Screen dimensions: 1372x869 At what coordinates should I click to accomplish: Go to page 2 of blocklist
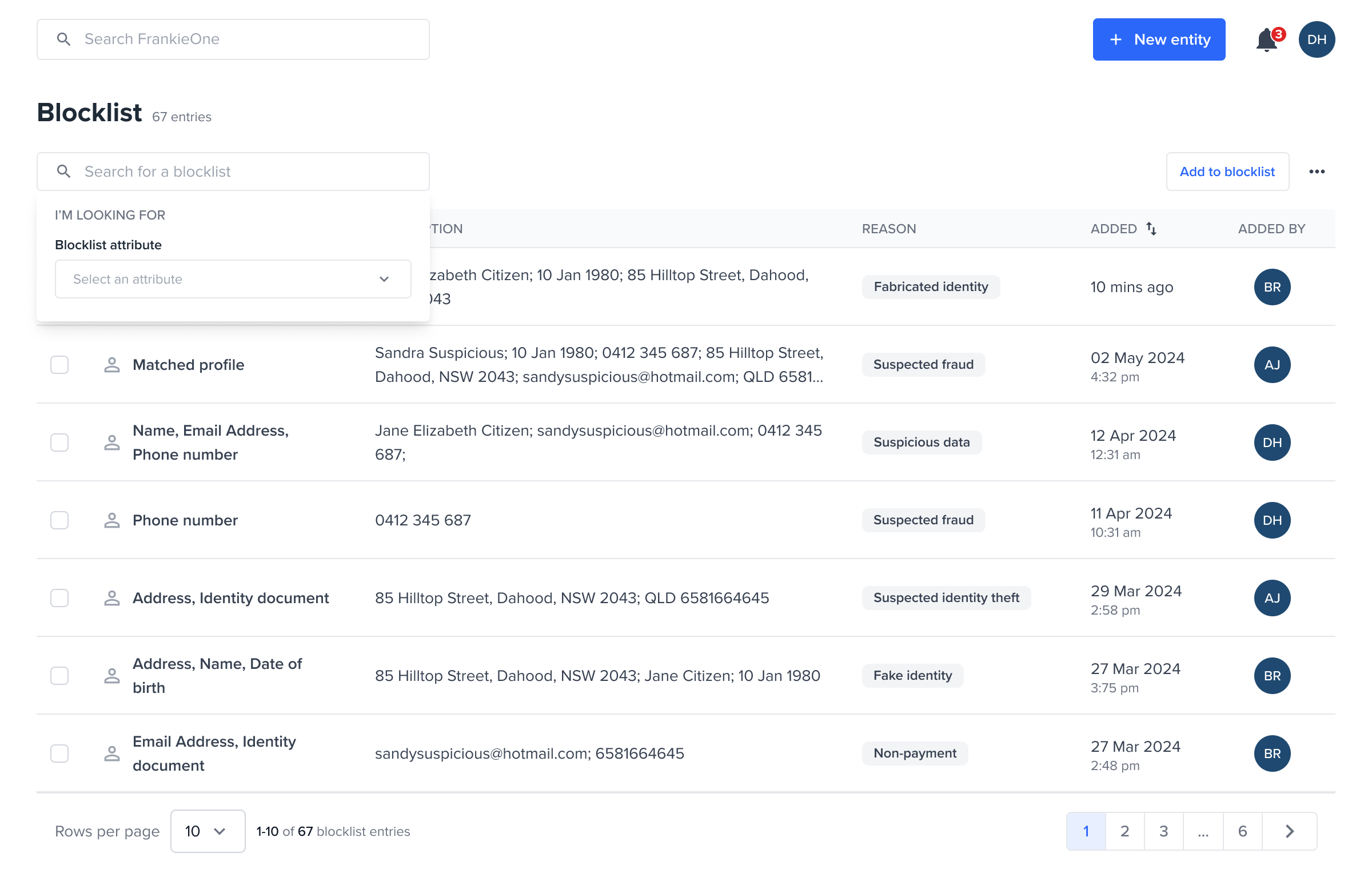coord(1124,831)
